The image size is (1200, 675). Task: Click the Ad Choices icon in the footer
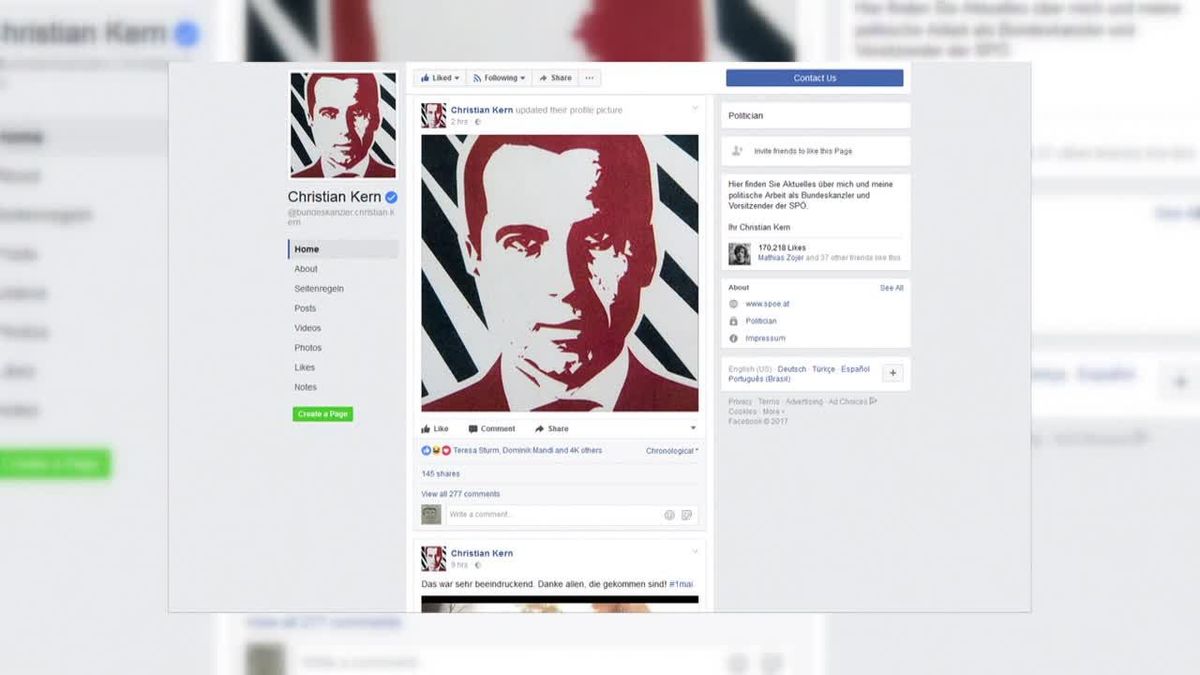[x=873, y=401]
